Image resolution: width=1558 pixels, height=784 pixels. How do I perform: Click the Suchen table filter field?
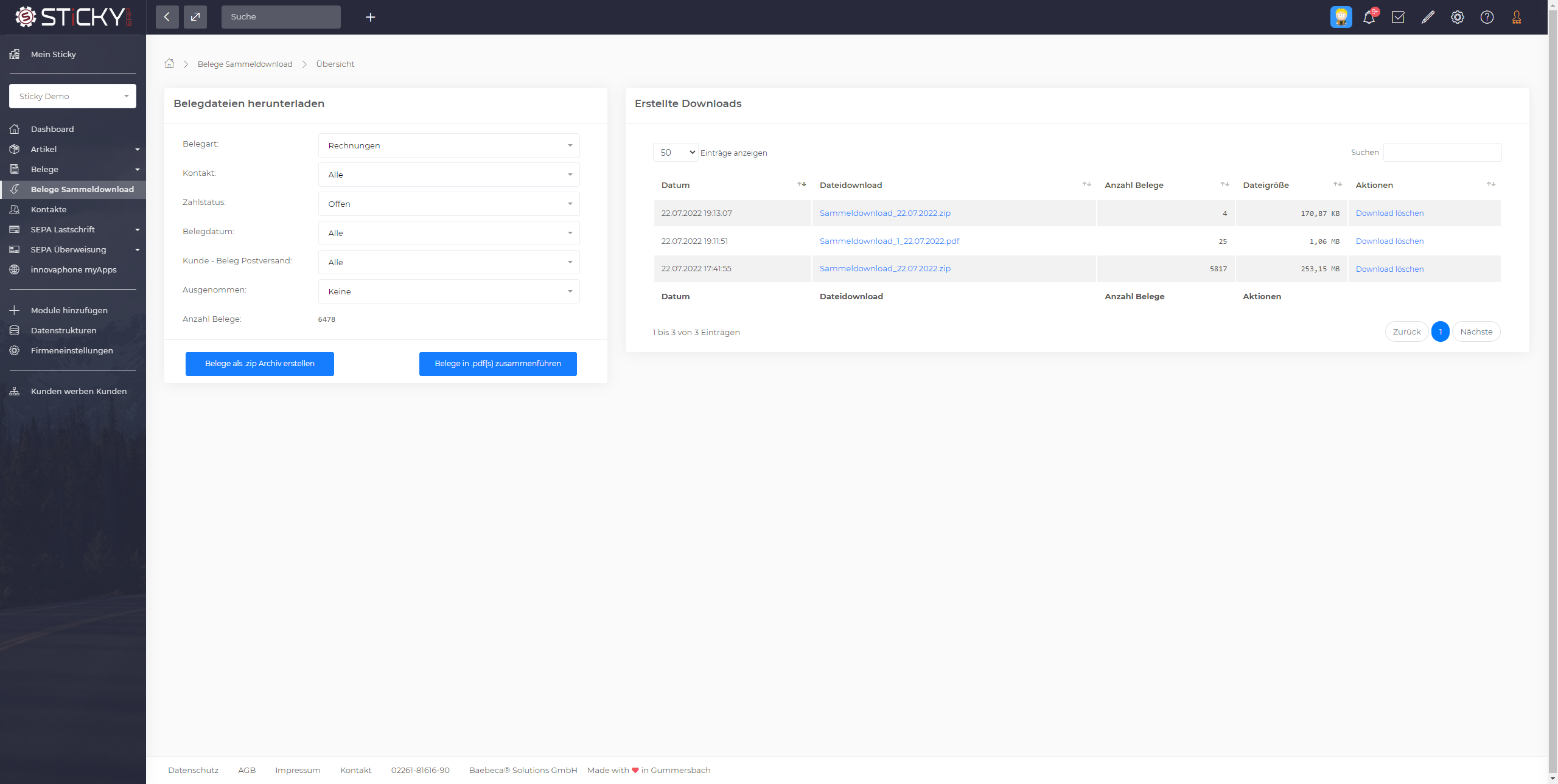[1442, 153]
